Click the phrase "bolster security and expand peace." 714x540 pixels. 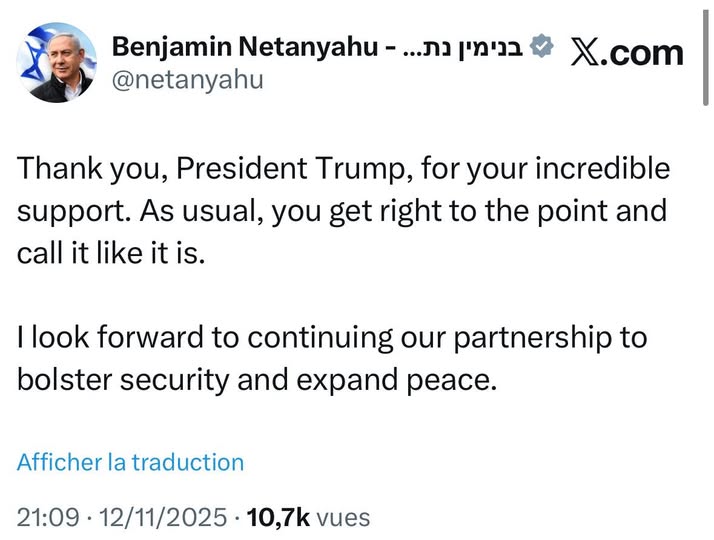(257, 381)
